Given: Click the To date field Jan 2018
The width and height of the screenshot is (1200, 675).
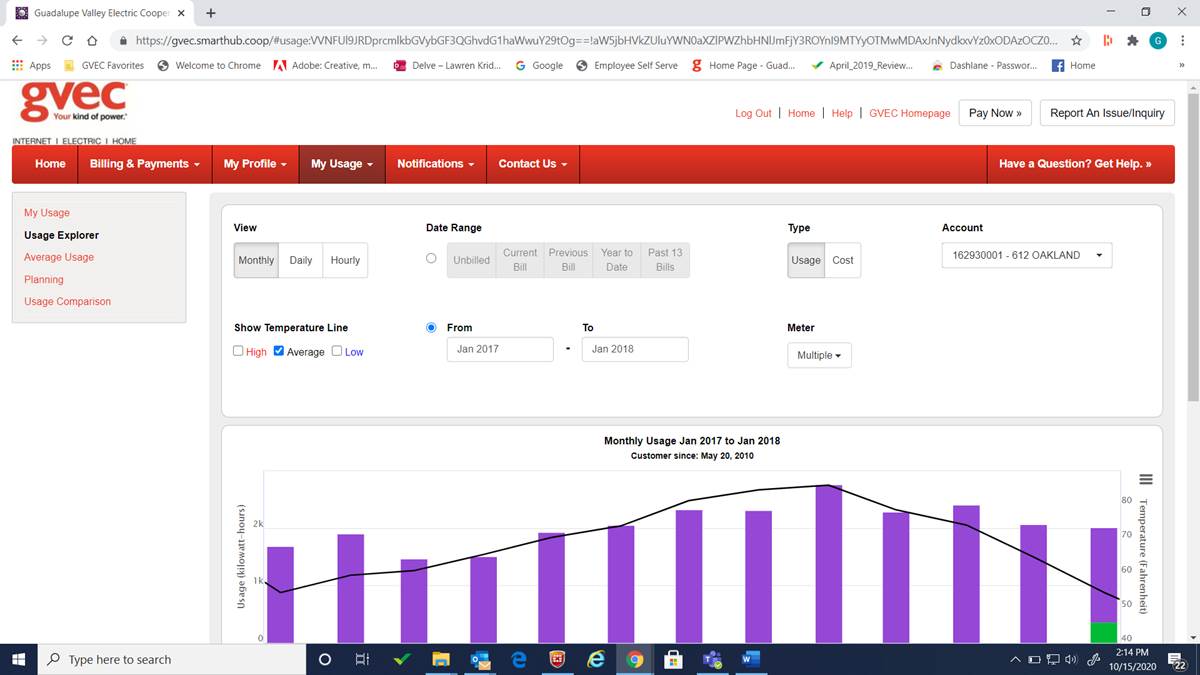Looking at the screenshot, I should [635, 349].
